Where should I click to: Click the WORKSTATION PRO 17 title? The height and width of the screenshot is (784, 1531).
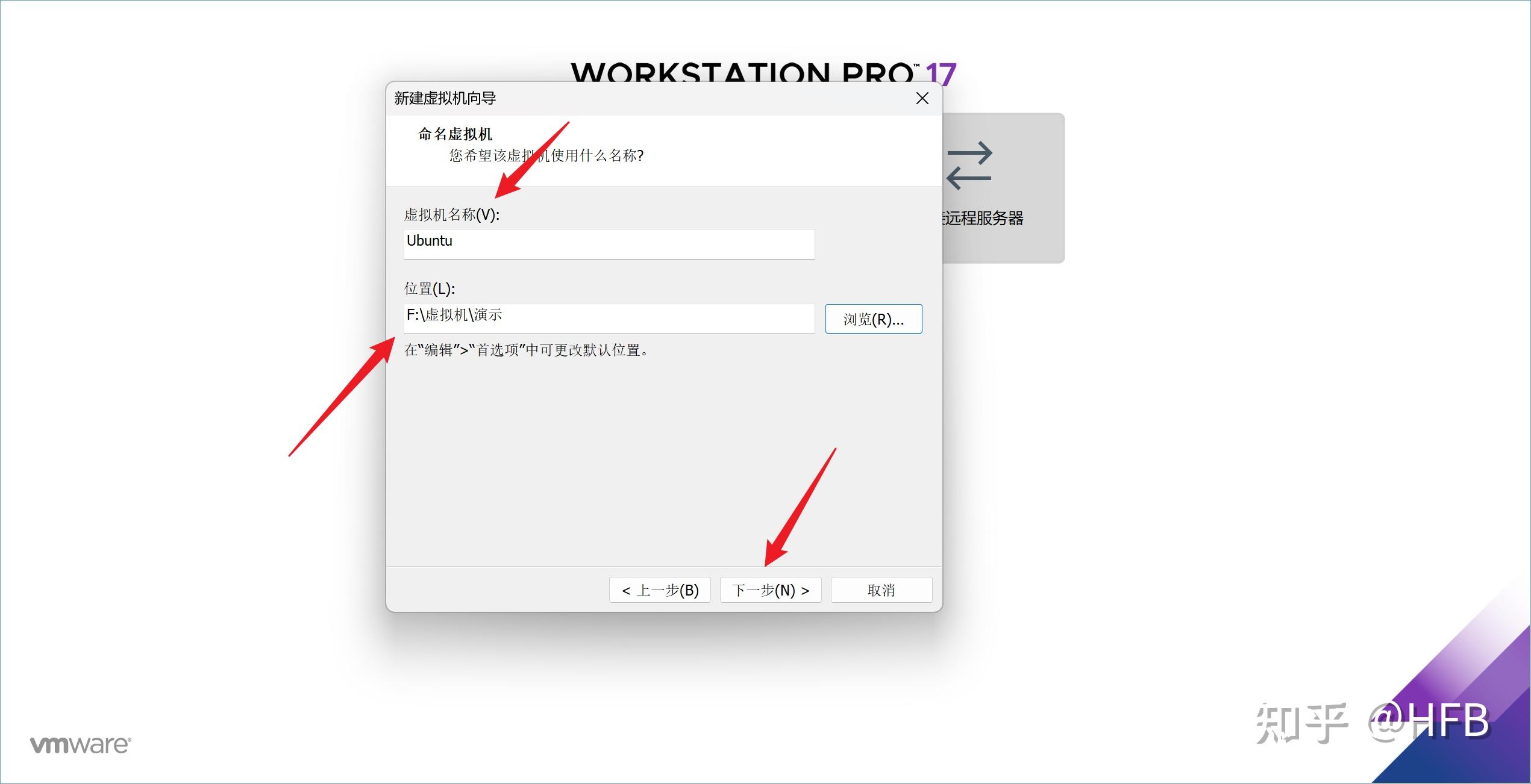click(x=763, y=72)
